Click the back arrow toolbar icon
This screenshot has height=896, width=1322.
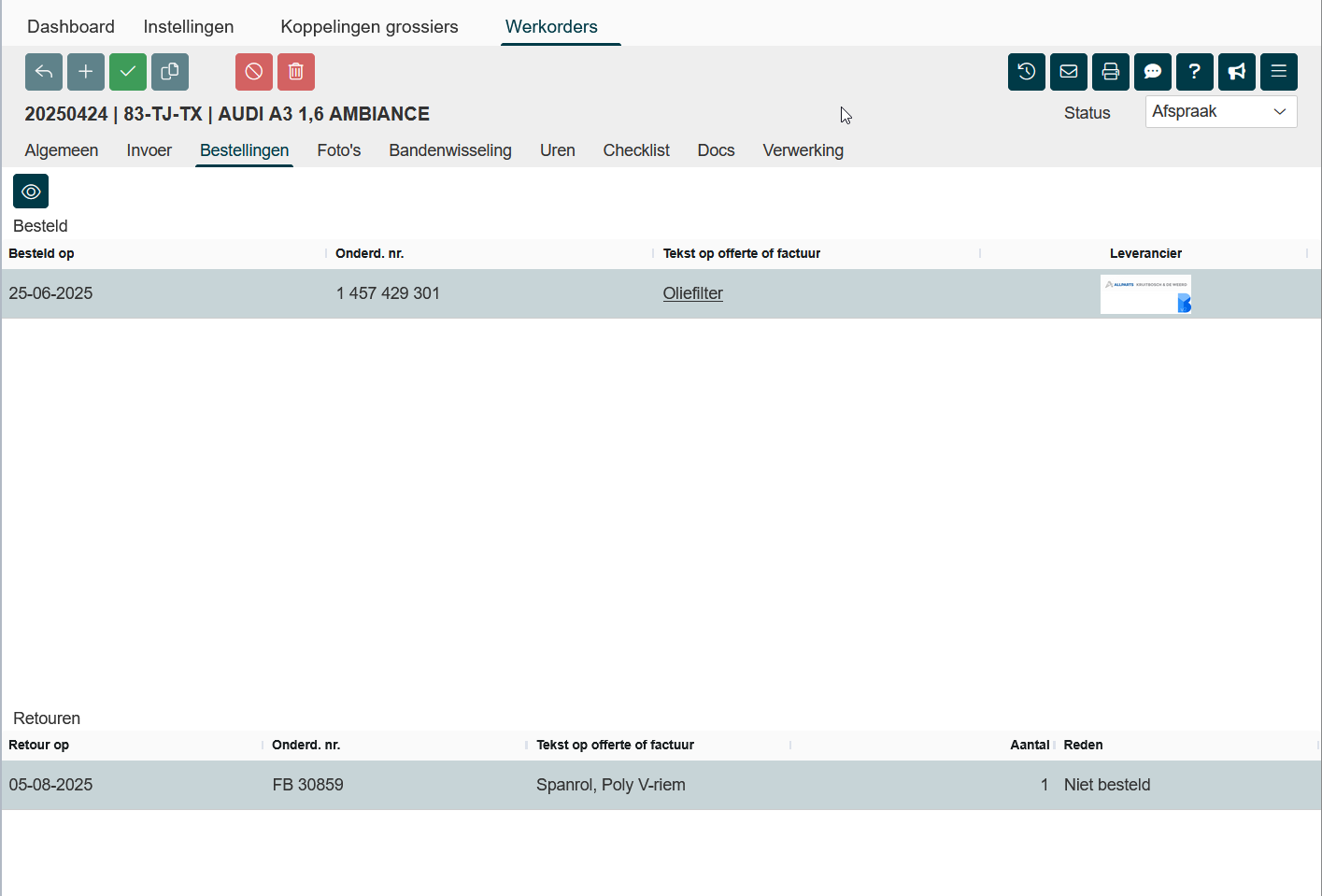44,72
